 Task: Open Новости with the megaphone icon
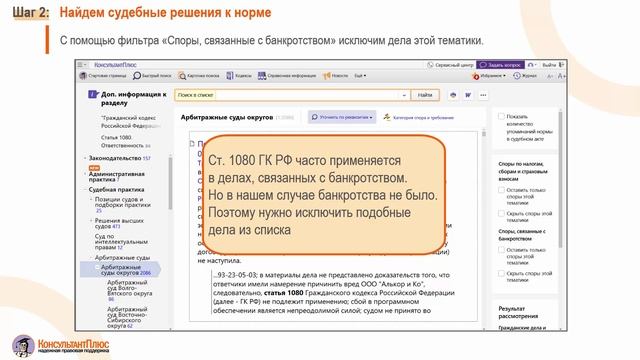point(336,76)
